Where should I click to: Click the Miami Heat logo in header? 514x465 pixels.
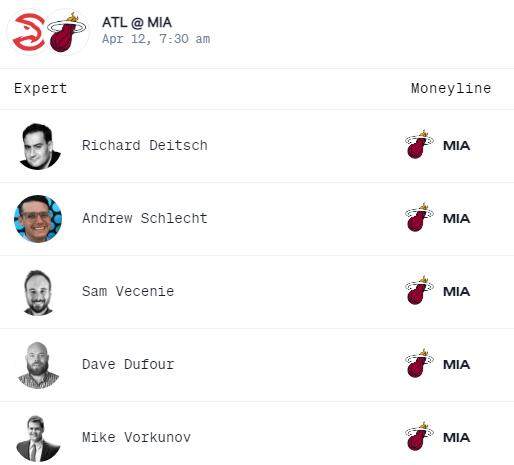coord(67,32)
